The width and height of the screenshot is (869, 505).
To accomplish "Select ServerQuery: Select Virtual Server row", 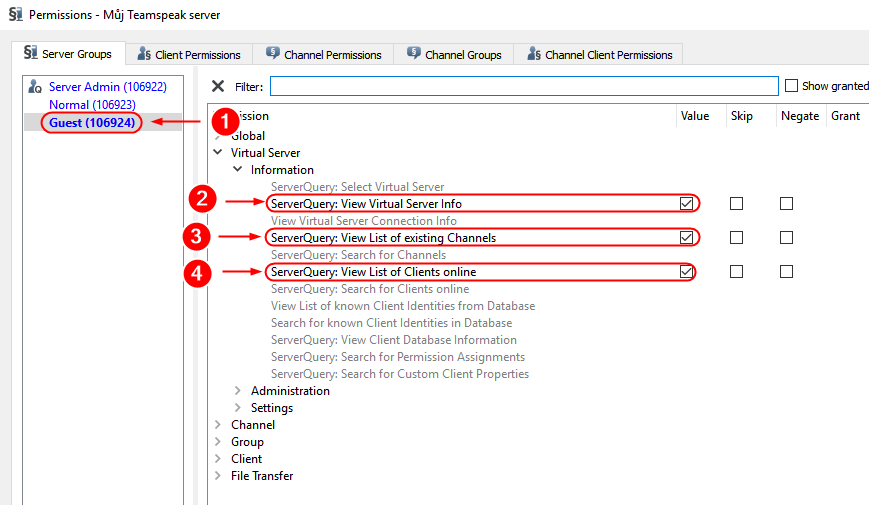I will pos(357,187).
